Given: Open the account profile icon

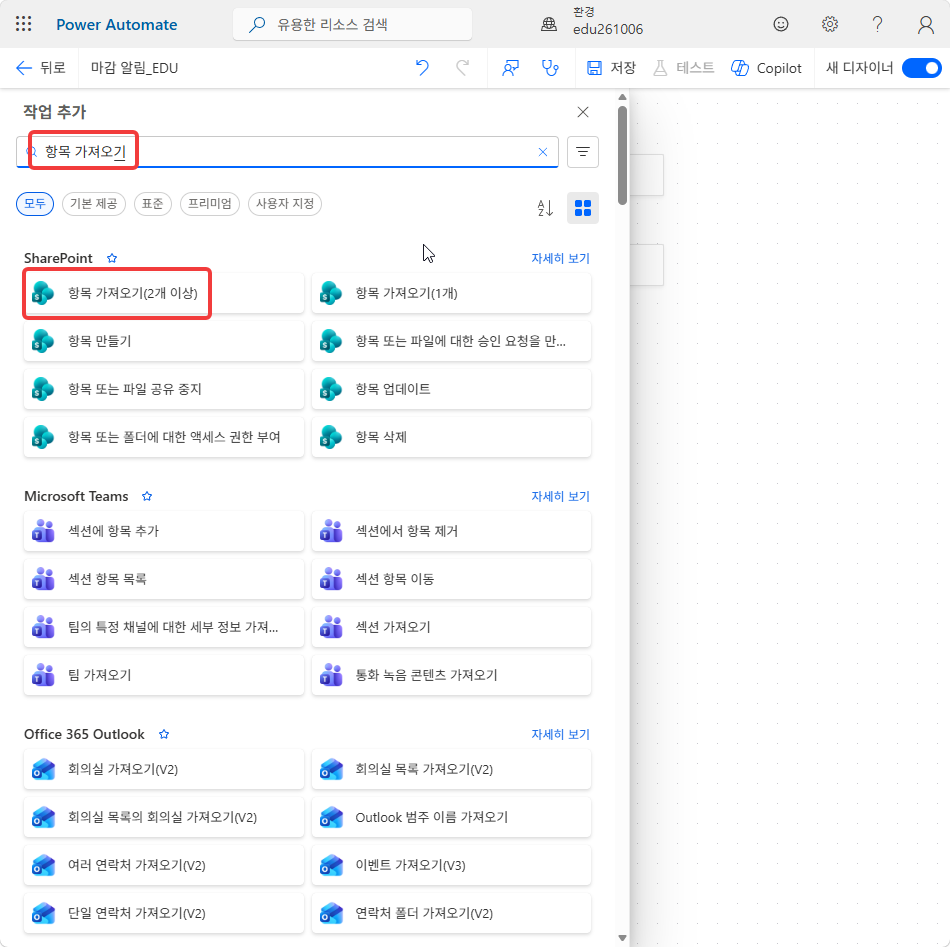Looking at the screenshot, I should 925,24.
